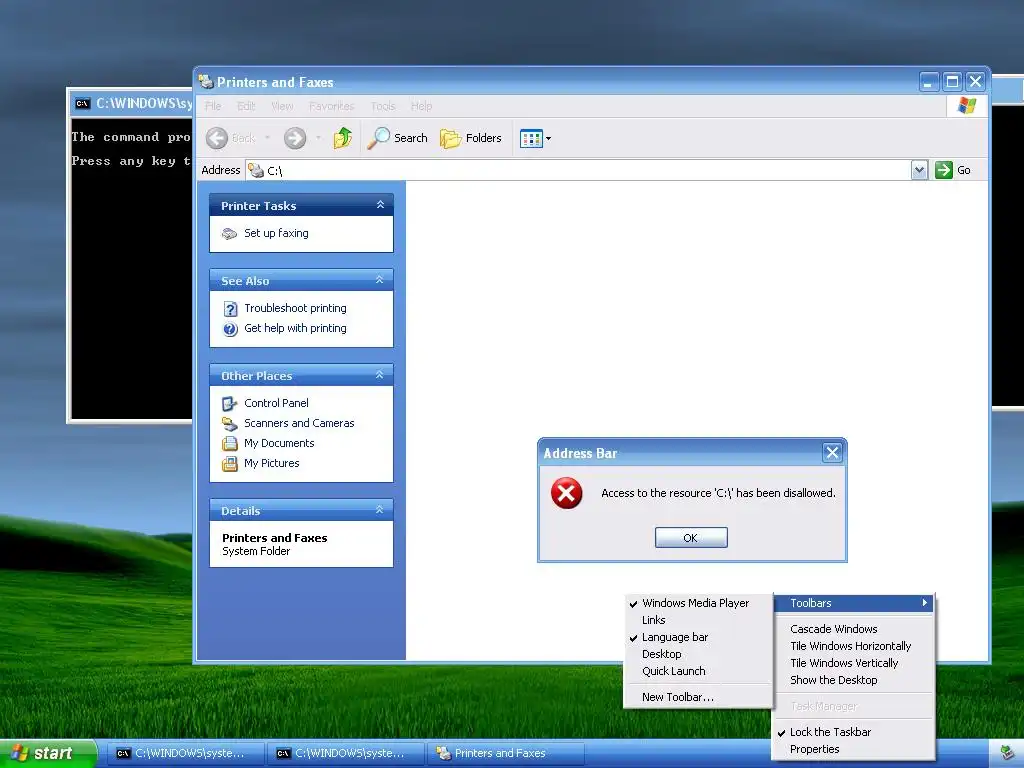This screenshot has height=768, width=1024.
Task: Click the command prompt title bar icon
Action: (x=82, y=103)
